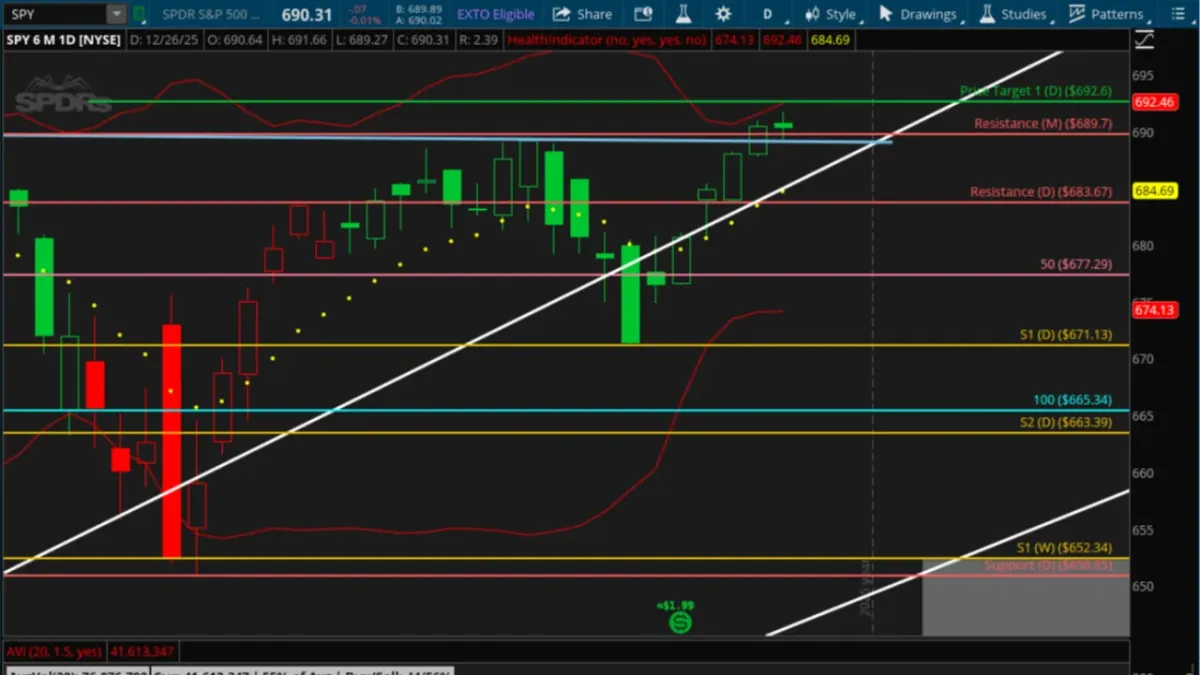The width and height of the screenshot is (1200, 675).
Task: Click the EXTO Eligible link
Action: pos(495,13)
